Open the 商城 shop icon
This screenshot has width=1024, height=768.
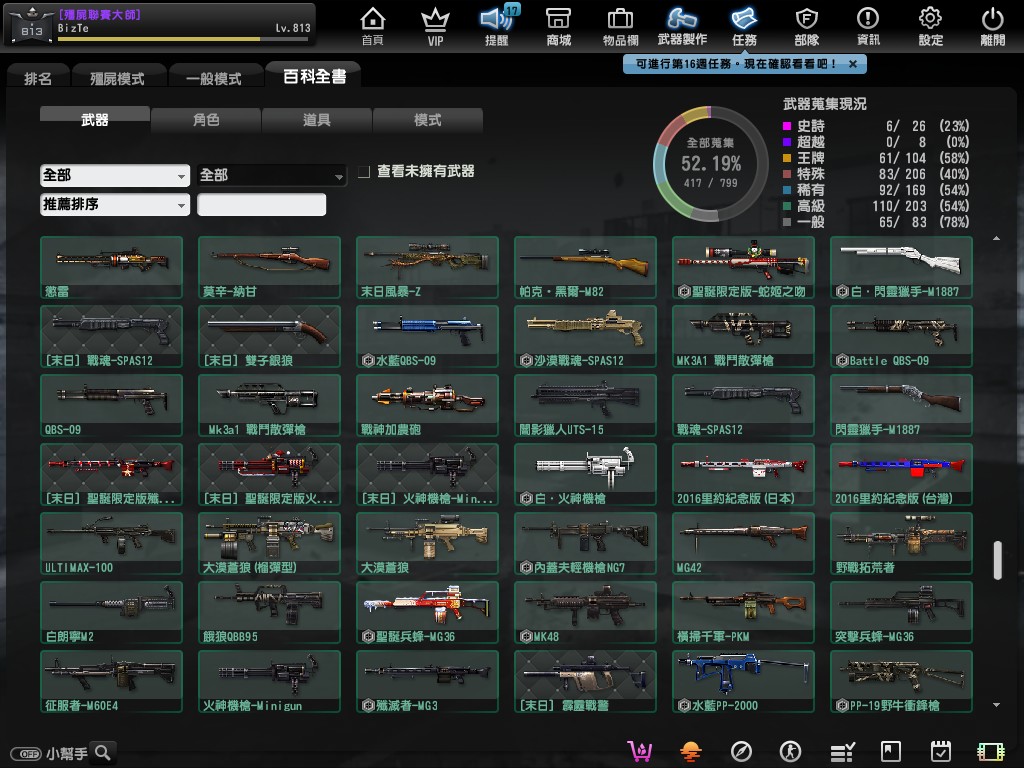(559, 25)
